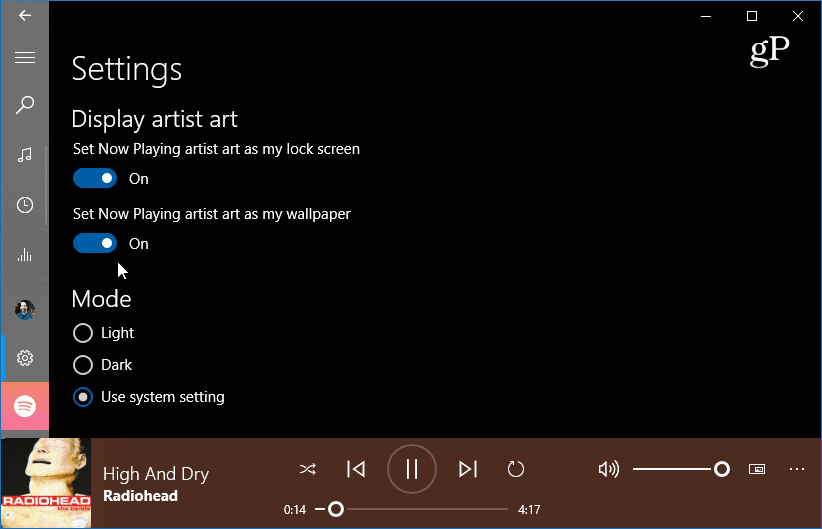This screenshot has height=529, width=822.
Task: Select the Light mode radio button
Action: pos(83,333)
